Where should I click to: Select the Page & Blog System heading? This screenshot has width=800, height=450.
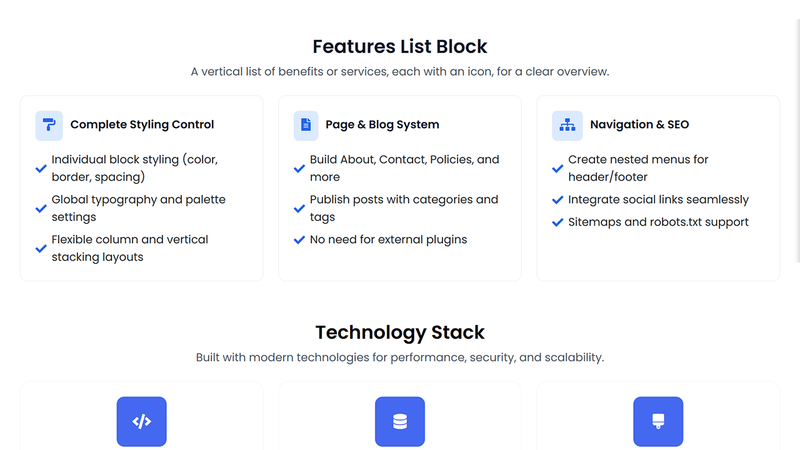click(382, 125)
